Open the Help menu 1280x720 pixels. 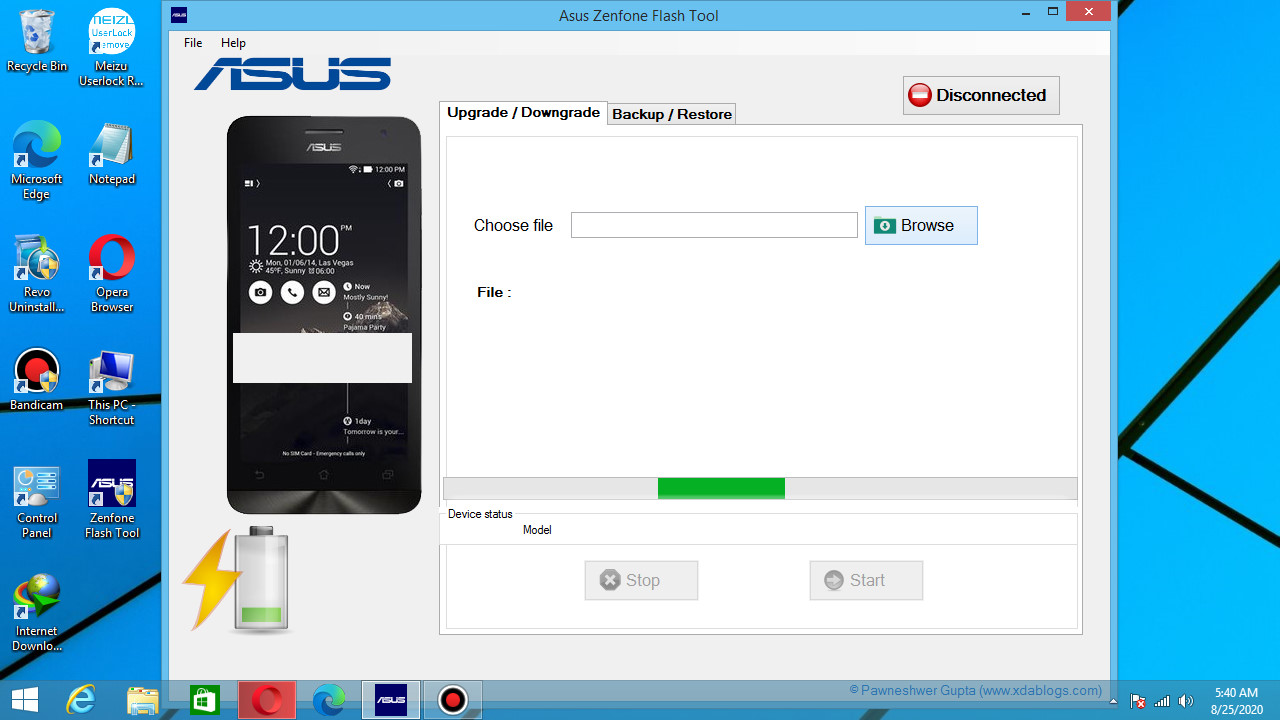pos(233,43)
